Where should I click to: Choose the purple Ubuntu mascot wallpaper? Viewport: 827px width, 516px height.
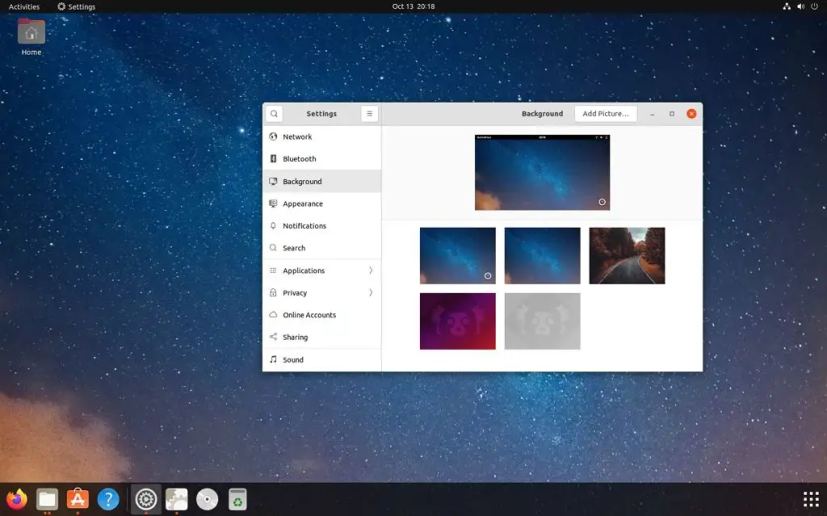(458, 321)
